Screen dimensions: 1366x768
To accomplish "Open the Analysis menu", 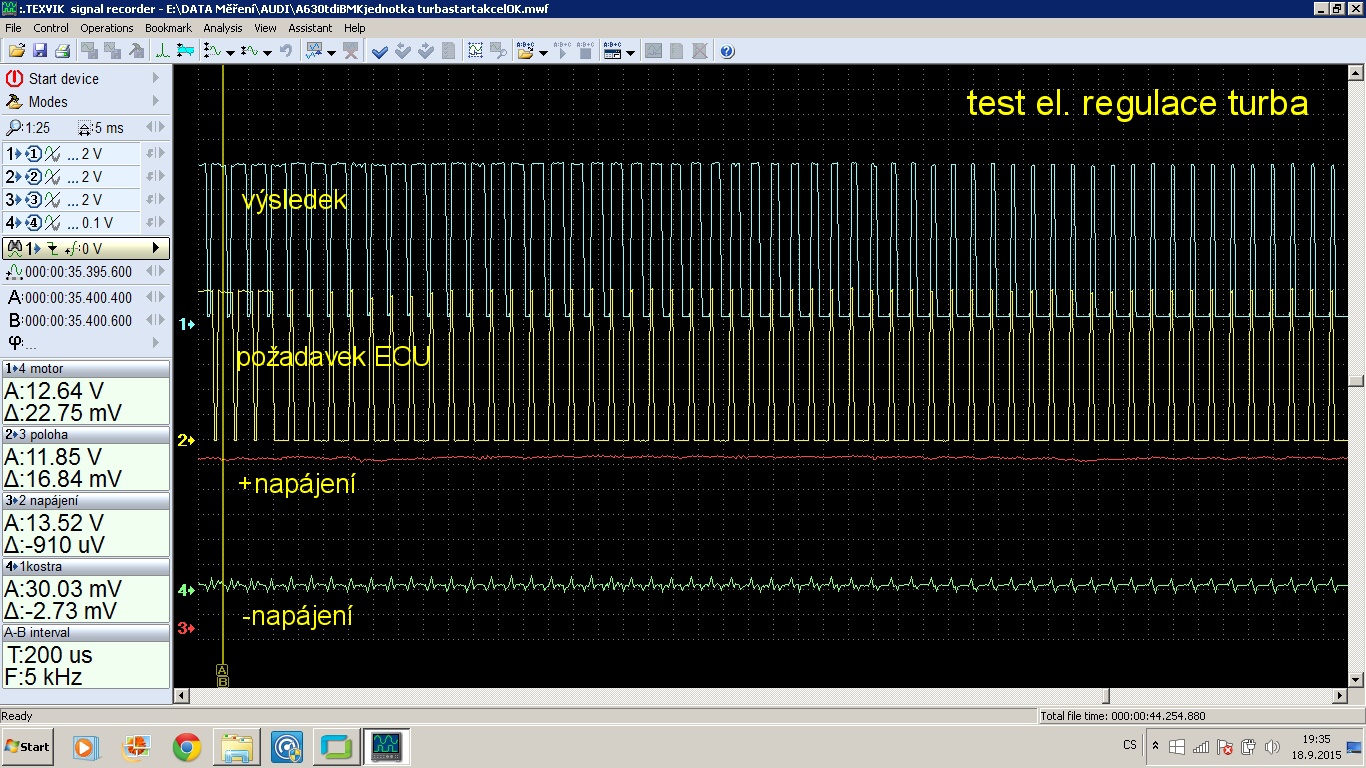I will (x=223, y=28).
